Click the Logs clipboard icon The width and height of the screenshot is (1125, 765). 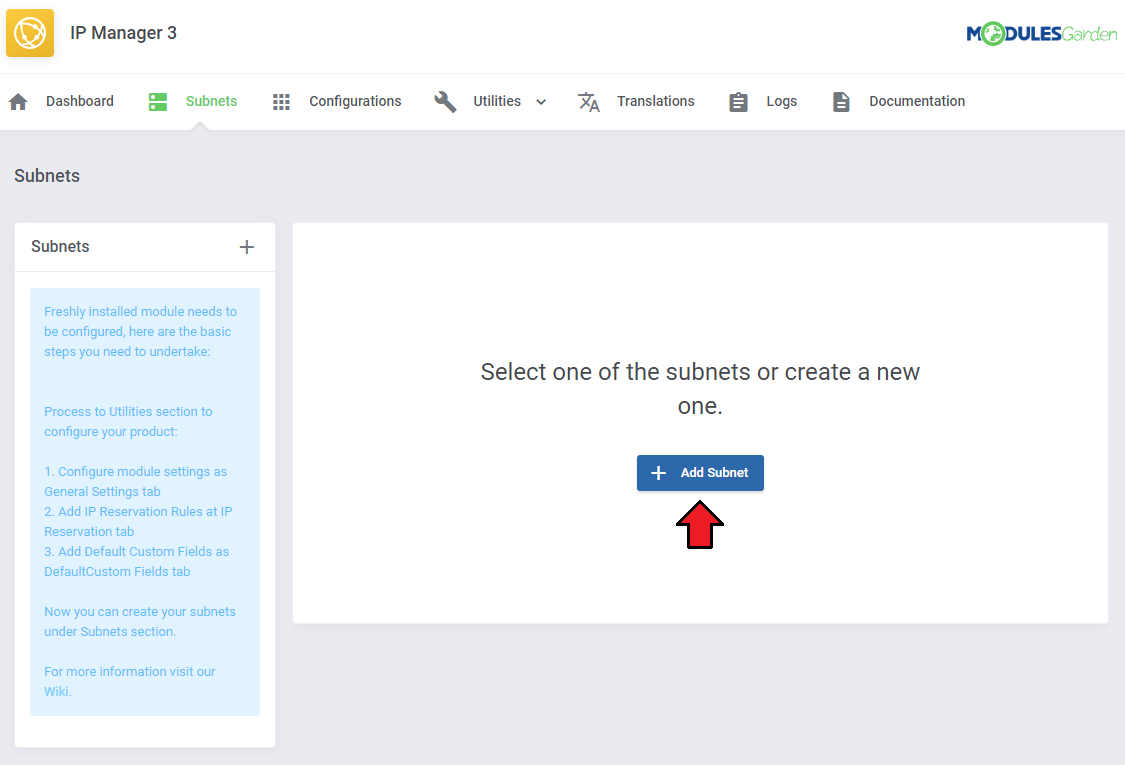[738, 102]
